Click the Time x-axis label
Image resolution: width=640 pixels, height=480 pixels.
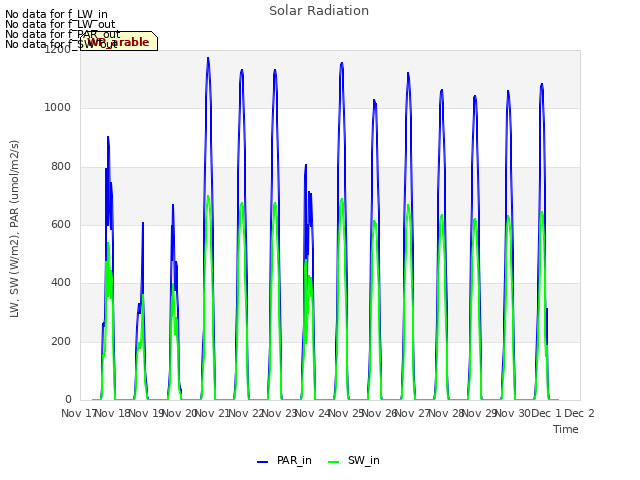pos(565,429)
